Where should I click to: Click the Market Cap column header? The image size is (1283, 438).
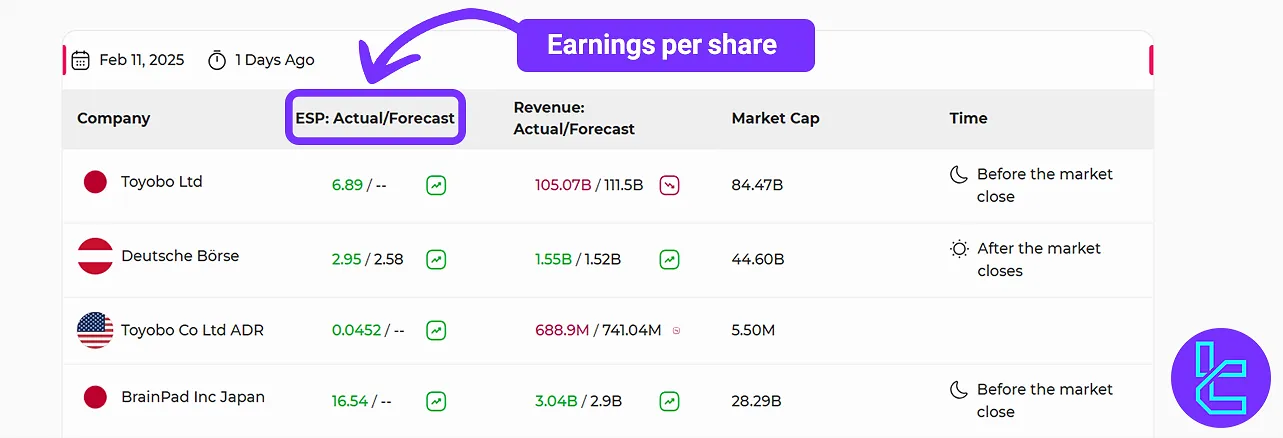click(775, 118)
